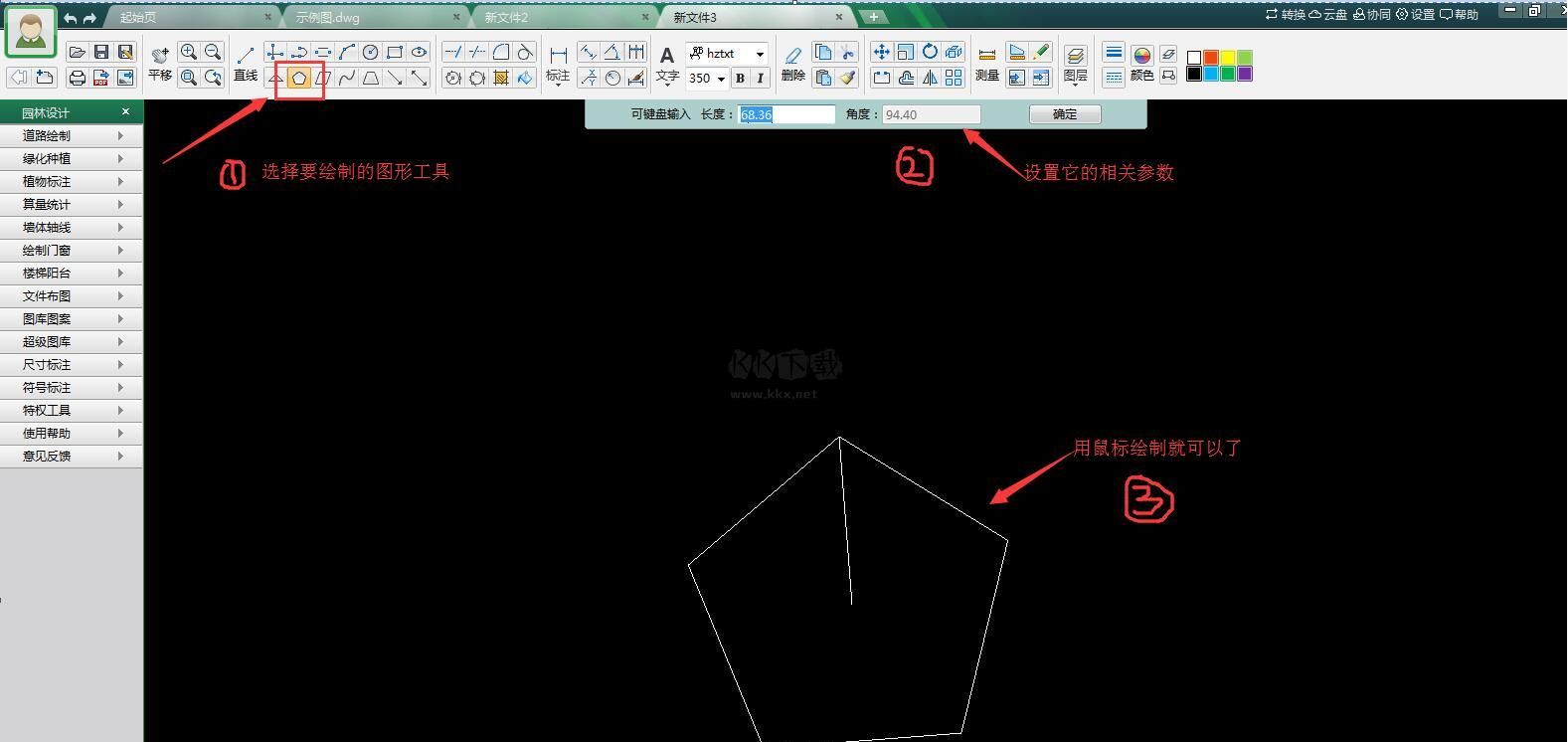The height and width of the screenshot is (742, 1568).
Task: Click the zoom in magnifier icon
Action: pyautogui.click(x=188, y=53)
